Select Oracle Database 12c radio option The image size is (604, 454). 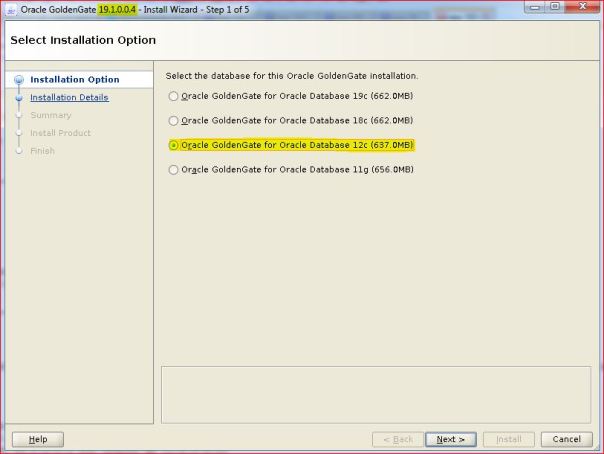coord(173,145)
